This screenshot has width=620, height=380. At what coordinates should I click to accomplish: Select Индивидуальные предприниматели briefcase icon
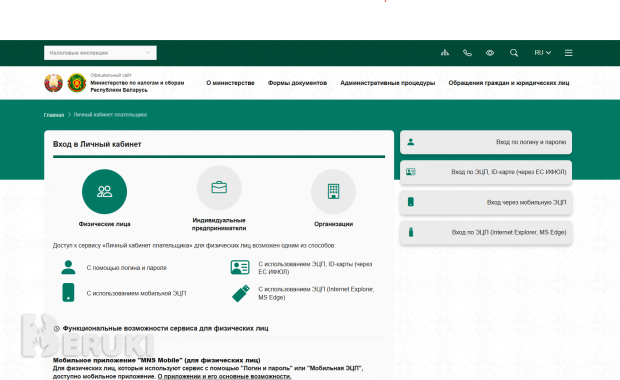pyautogui.click(x=219, y=188)
